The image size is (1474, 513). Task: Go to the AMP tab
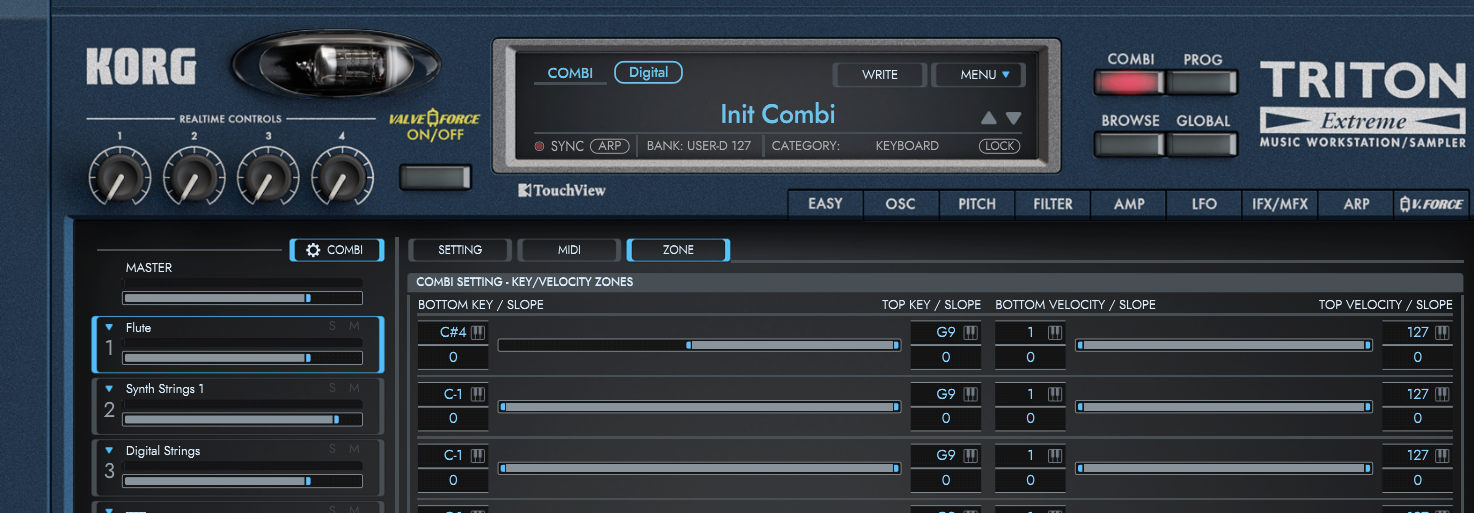coord(1129,204)
